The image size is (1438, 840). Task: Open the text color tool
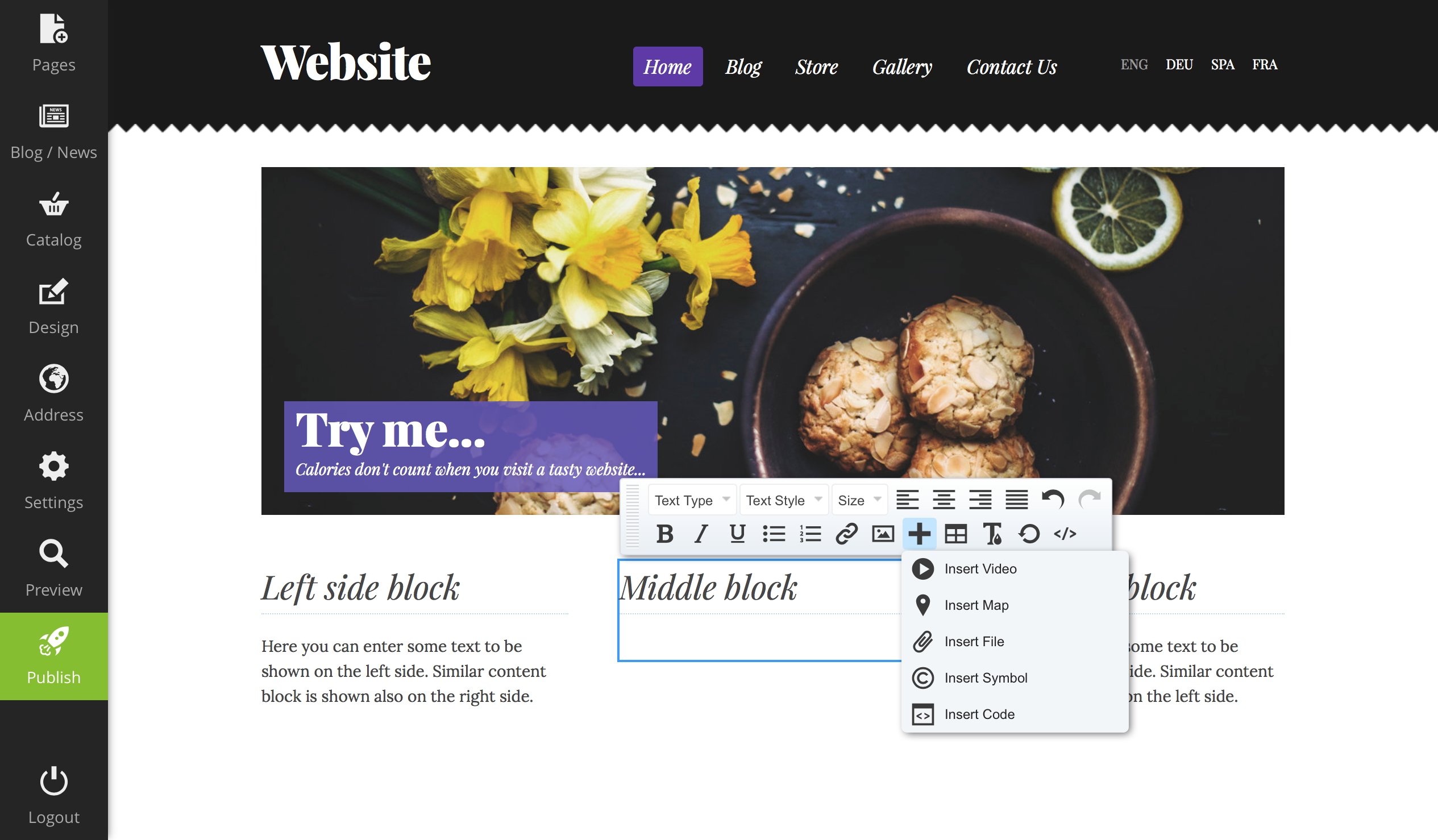(992, 534)
